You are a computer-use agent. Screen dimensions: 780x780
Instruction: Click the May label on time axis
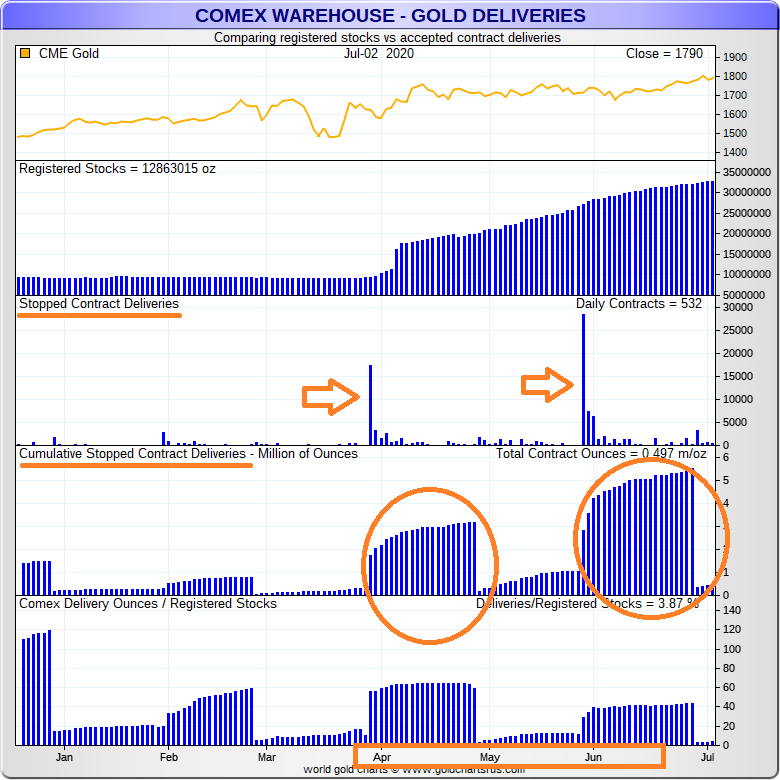tap(488, 757)
